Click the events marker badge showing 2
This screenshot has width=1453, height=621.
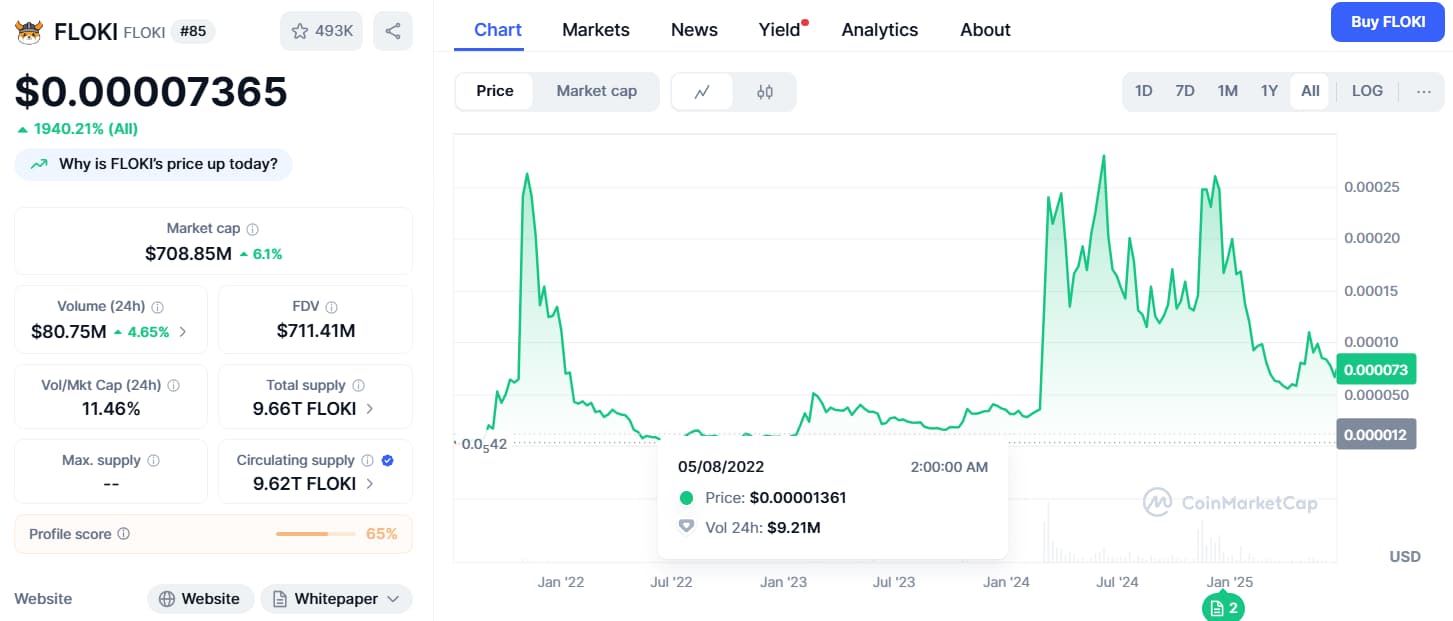tap(1224, 608)
